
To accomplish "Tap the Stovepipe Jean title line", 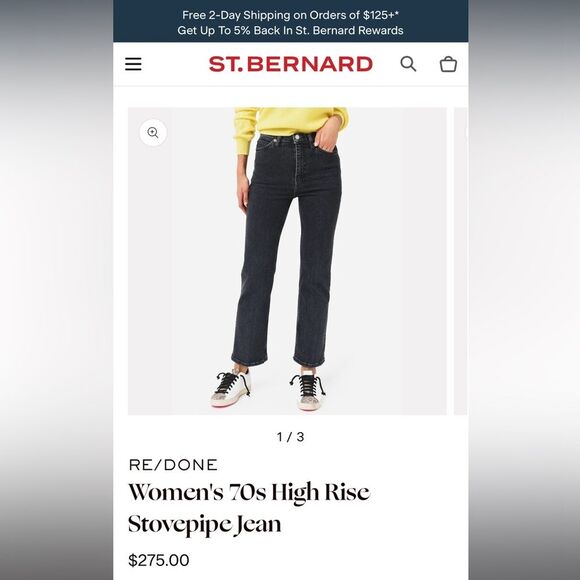I will (205, 524).
